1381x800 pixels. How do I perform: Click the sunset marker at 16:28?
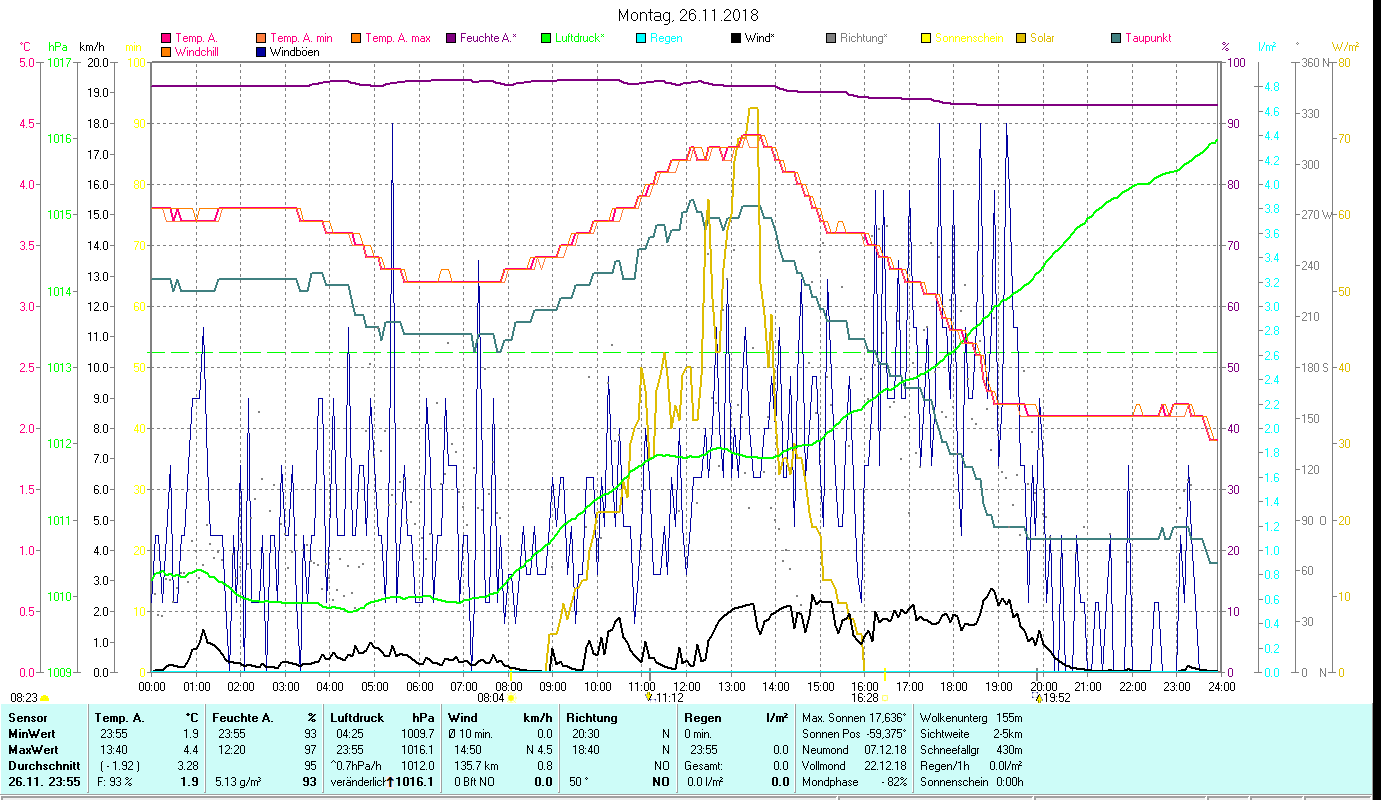point(884,698)
